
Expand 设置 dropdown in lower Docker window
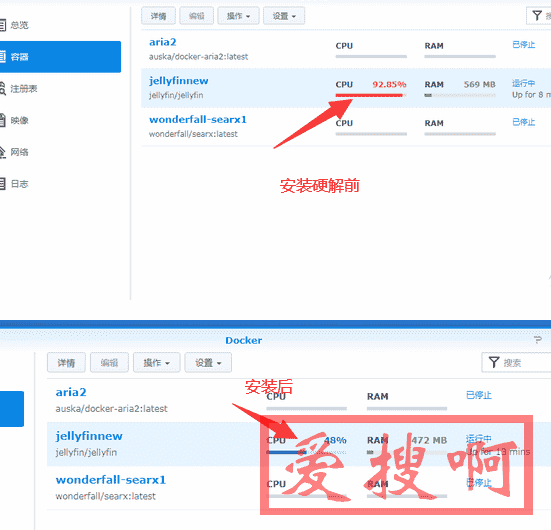pos(208,363)
